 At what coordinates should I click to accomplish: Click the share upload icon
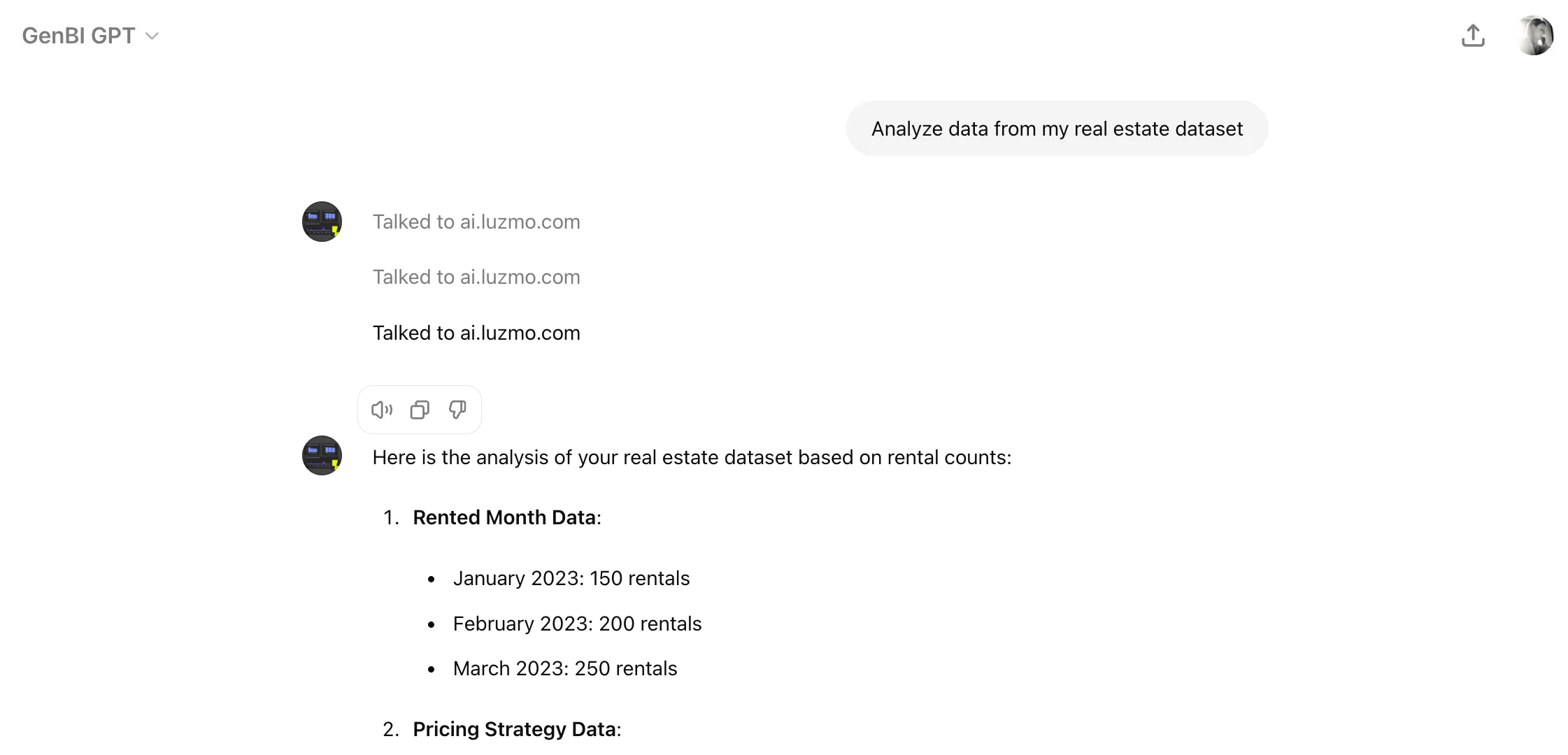tap(1473, 36)
